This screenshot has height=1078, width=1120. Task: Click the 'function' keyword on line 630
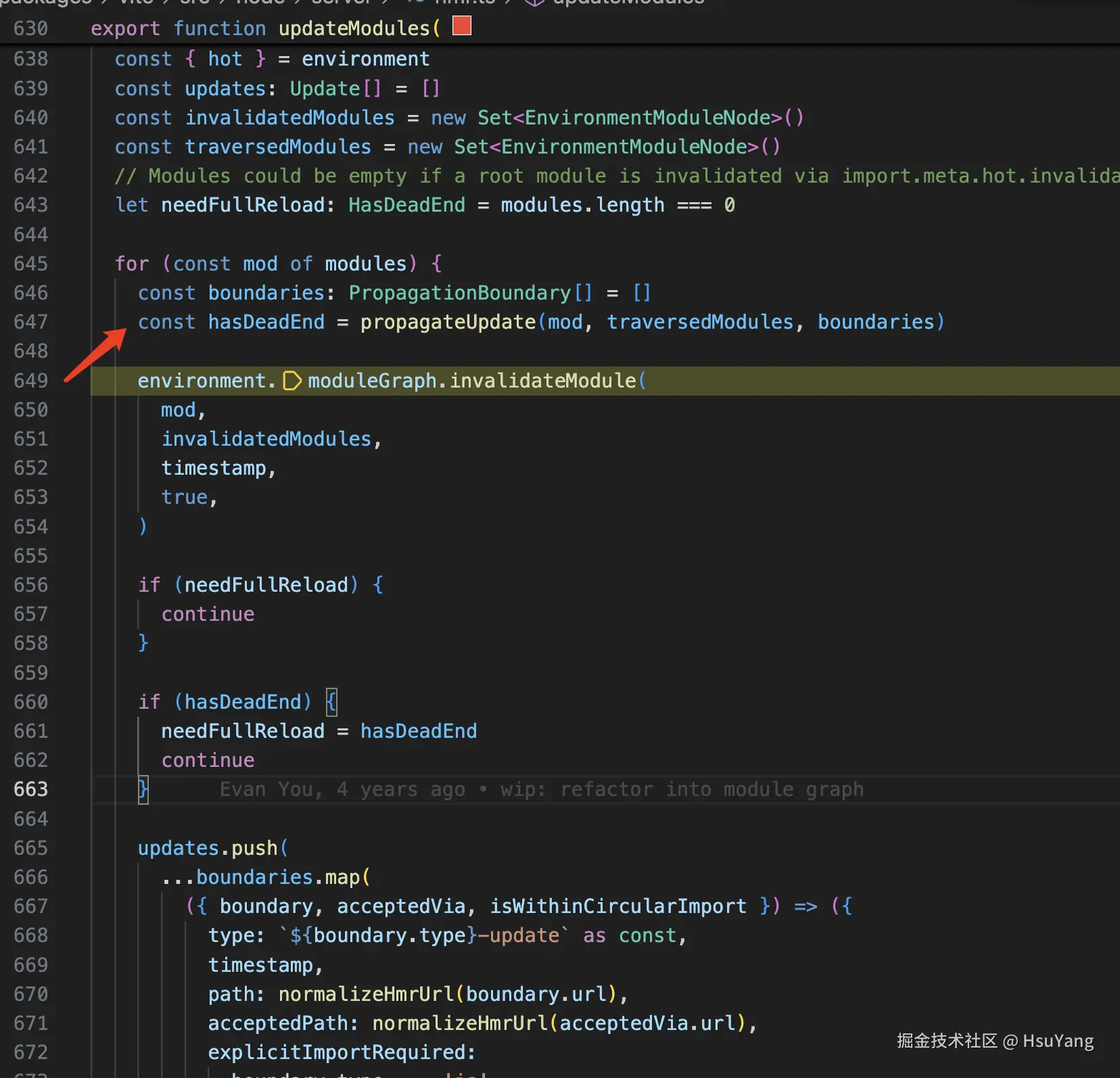(x=220, y=28)
